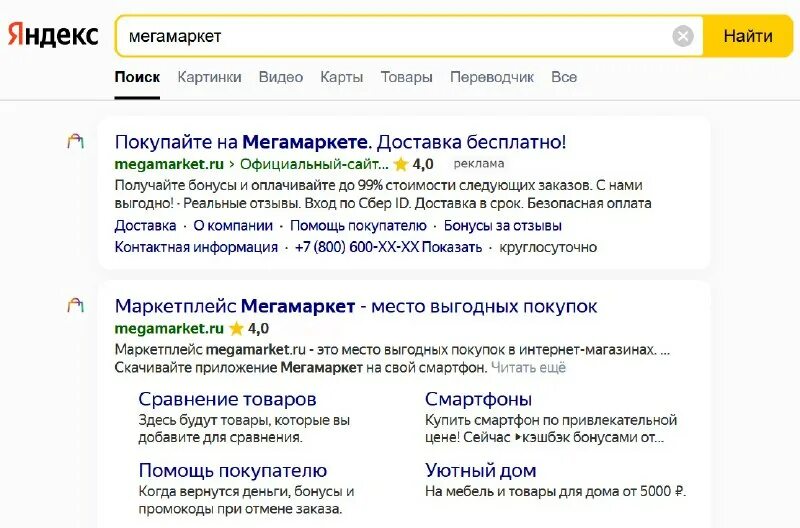The height and width of the screenshot is (528, 800).
Task: Open the Контактная информация link
Action: point(196,247)
